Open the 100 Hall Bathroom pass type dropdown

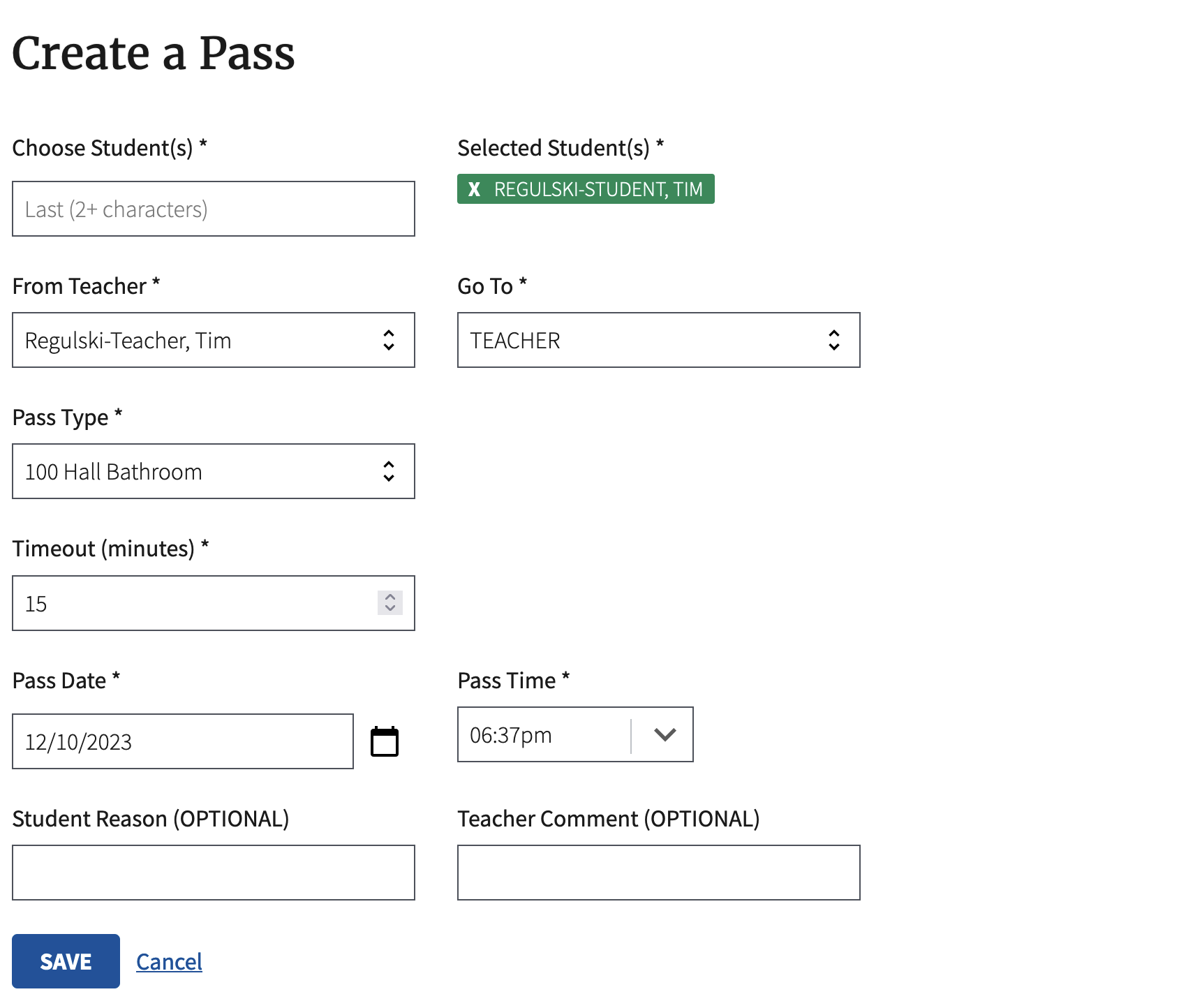pyautogui.click(x=214, y=471)
